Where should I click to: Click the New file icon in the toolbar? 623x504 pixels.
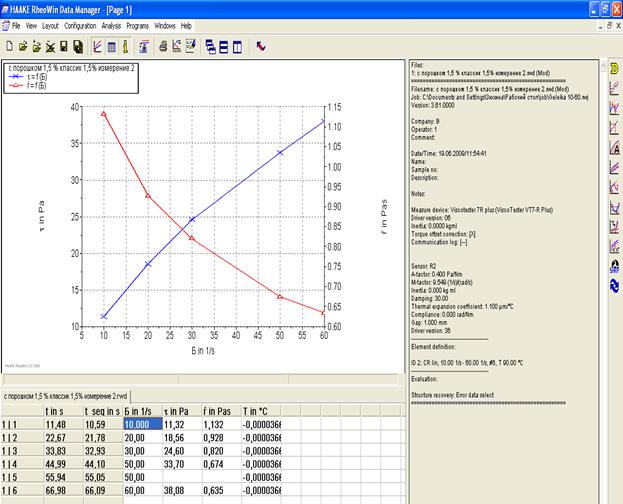pos(9,47)
